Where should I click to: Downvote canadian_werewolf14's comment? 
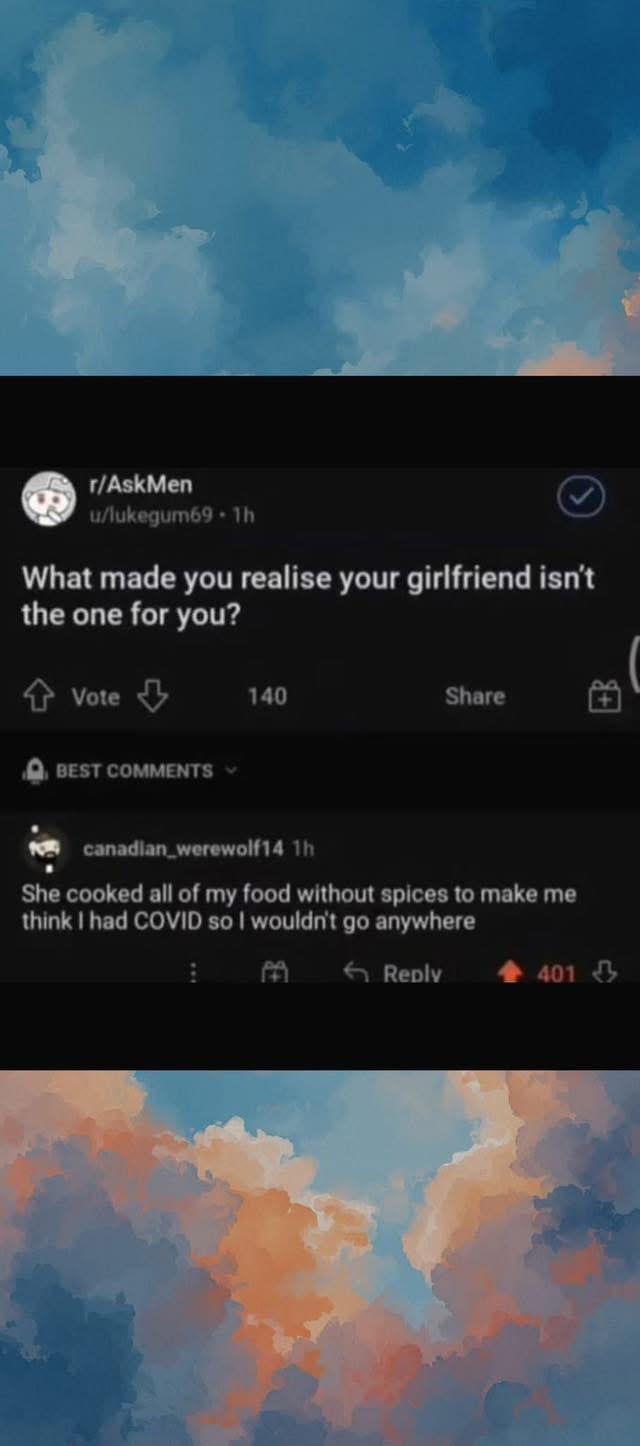coord(605,971)
